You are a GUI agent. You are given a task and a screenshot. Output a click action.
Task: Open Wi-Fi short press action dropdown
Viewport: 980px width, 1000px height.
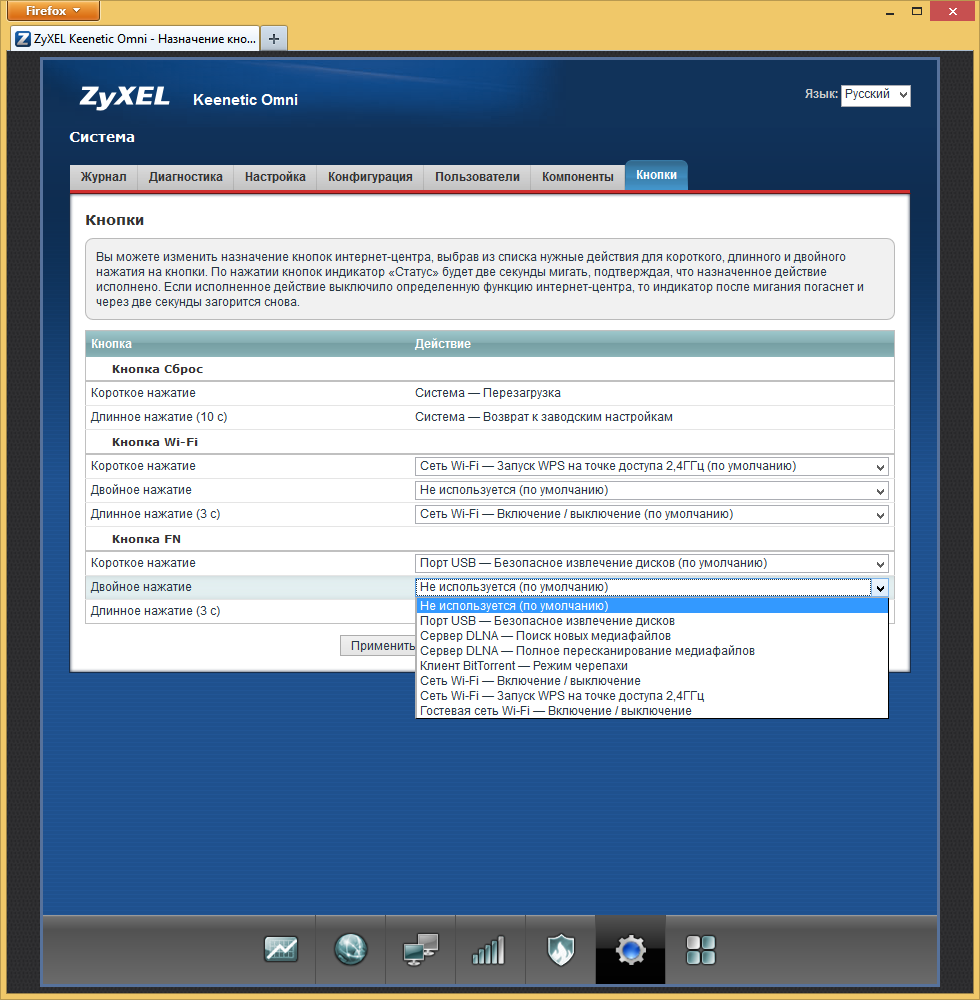pyautogui.click(x=652, y=466)
